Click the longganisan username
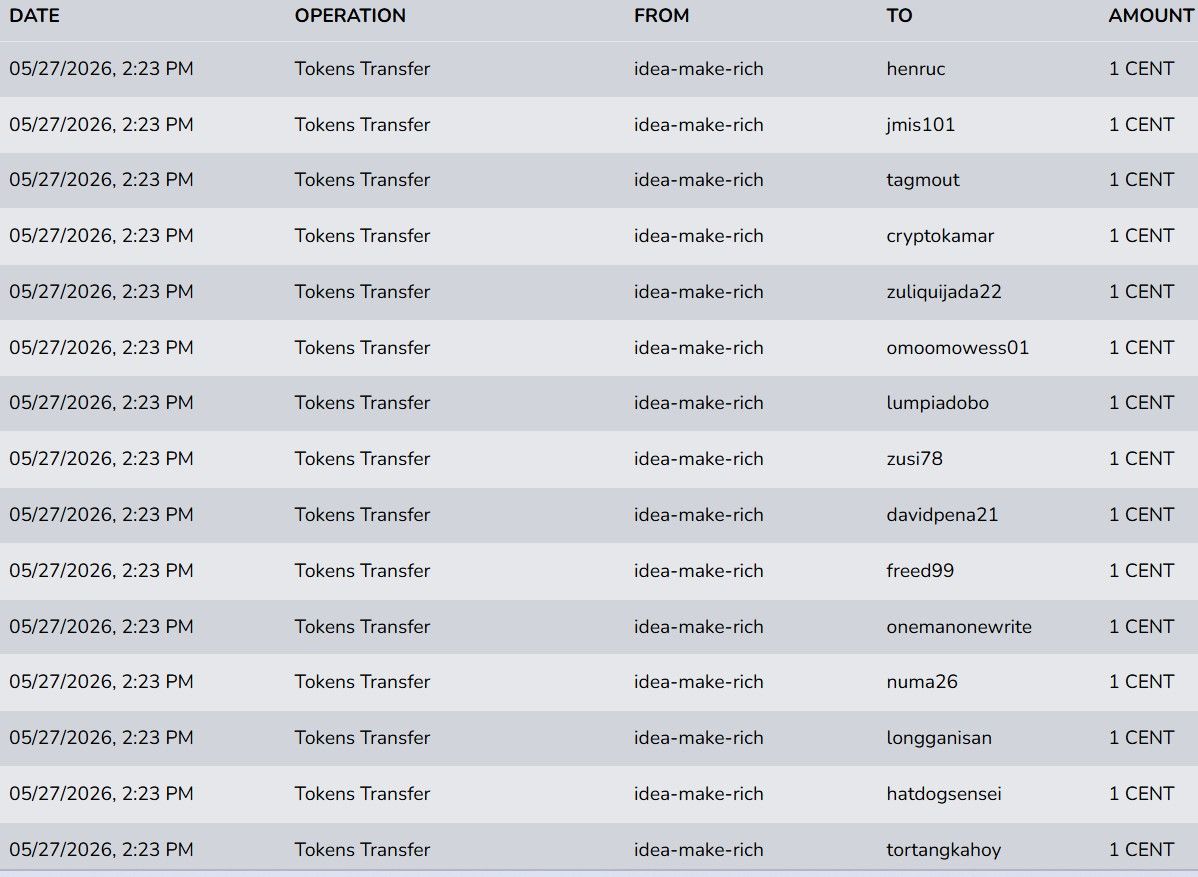This screenshot has height=877, width=1198. (x=939, y=737)
